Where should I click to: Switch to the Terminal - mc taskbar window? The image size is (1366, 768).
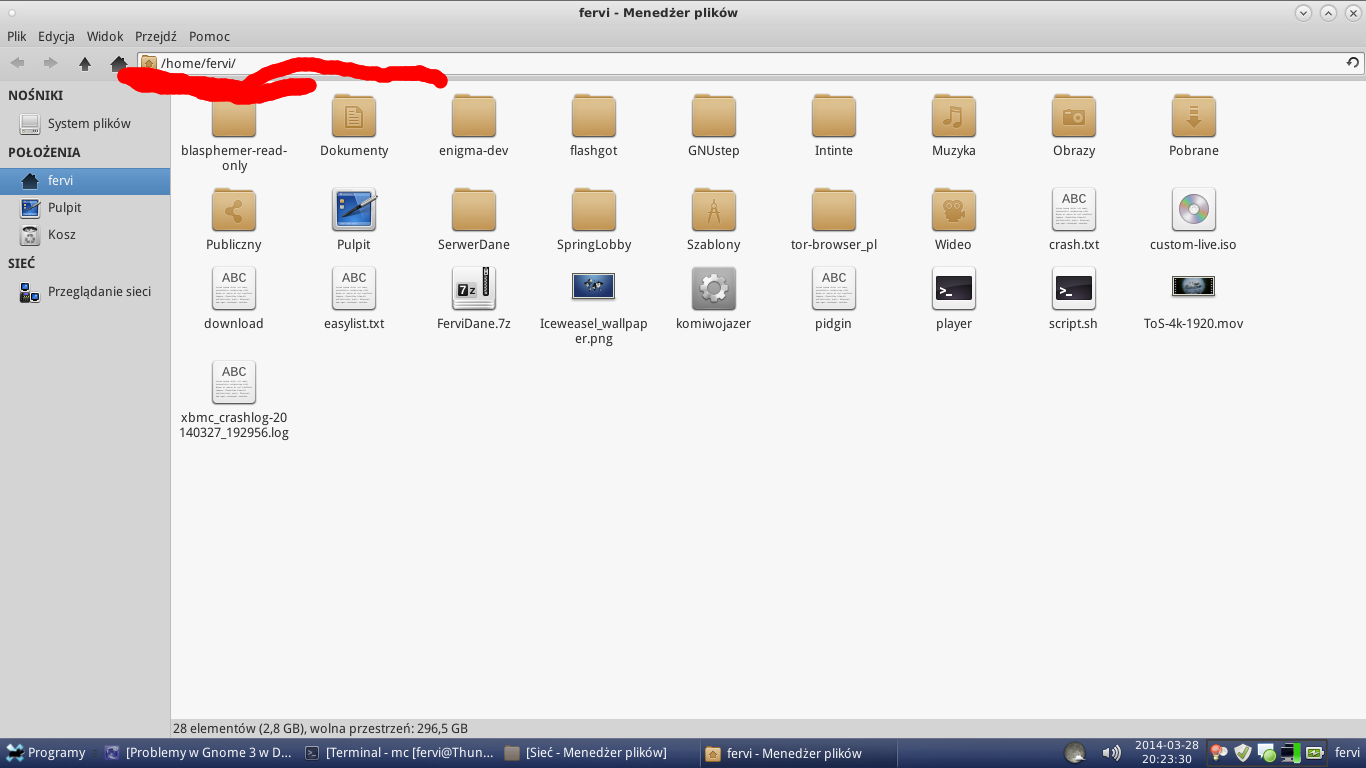[397, 753]
